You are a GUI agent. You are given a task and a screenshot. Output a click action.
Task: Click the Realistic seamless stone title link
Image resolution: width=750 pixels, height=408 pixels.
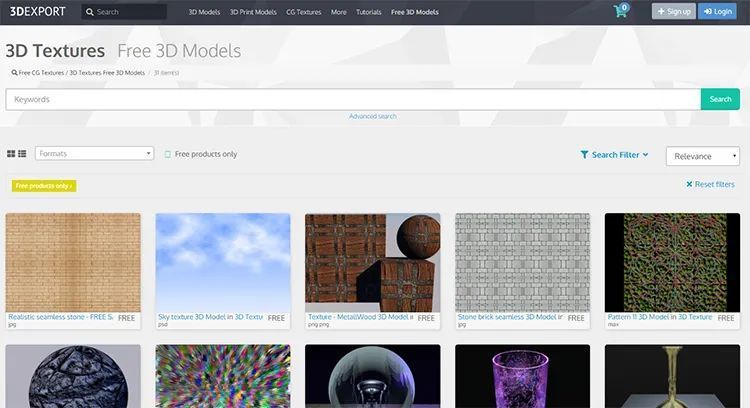coord(61,317)
